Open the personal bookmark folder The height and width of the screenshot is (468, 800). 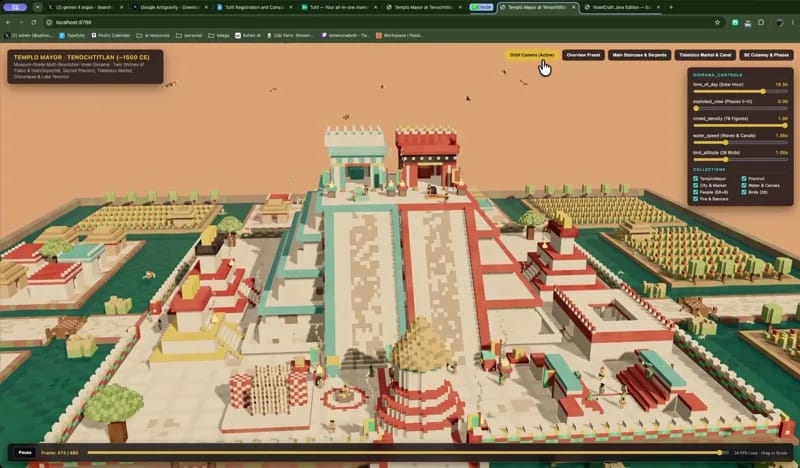(x=189, y=36)
